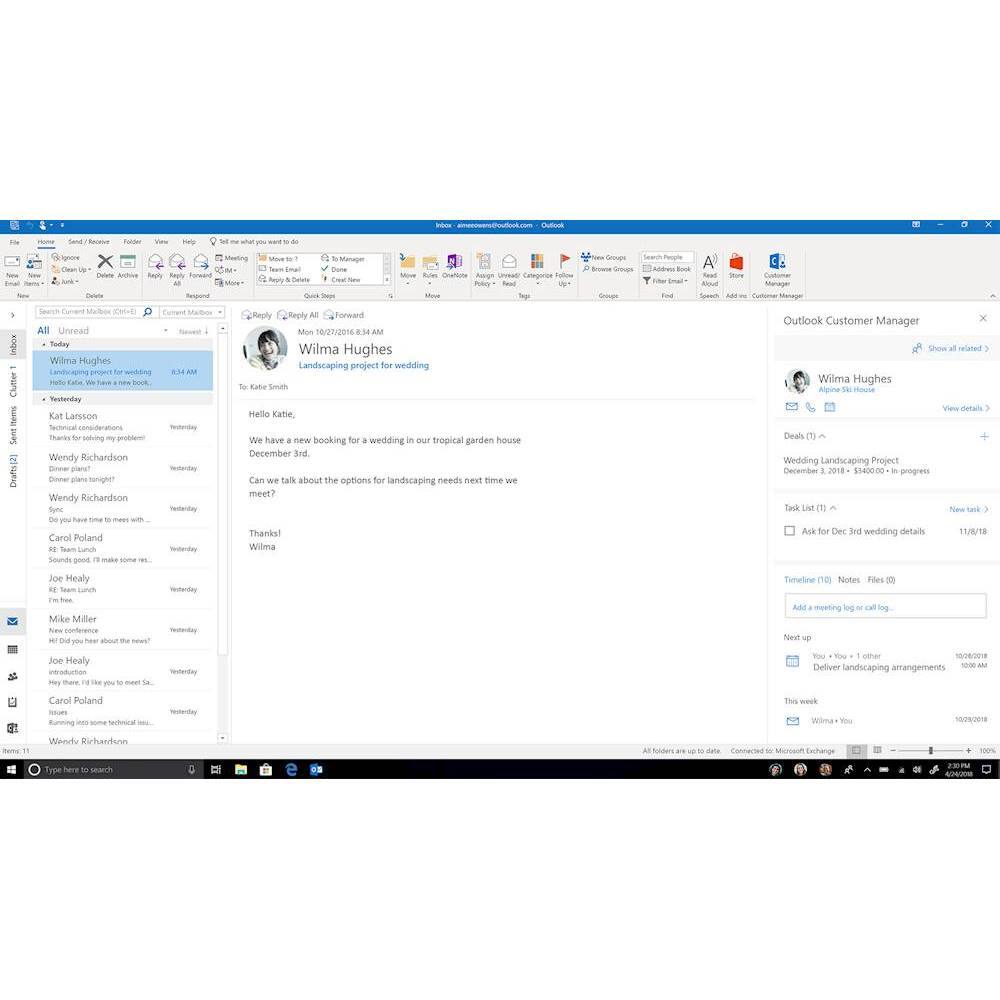Open the Current Mailbox dropdown in search
This screenshot has height=1000, width=1000.
click(x=191, y=311)
